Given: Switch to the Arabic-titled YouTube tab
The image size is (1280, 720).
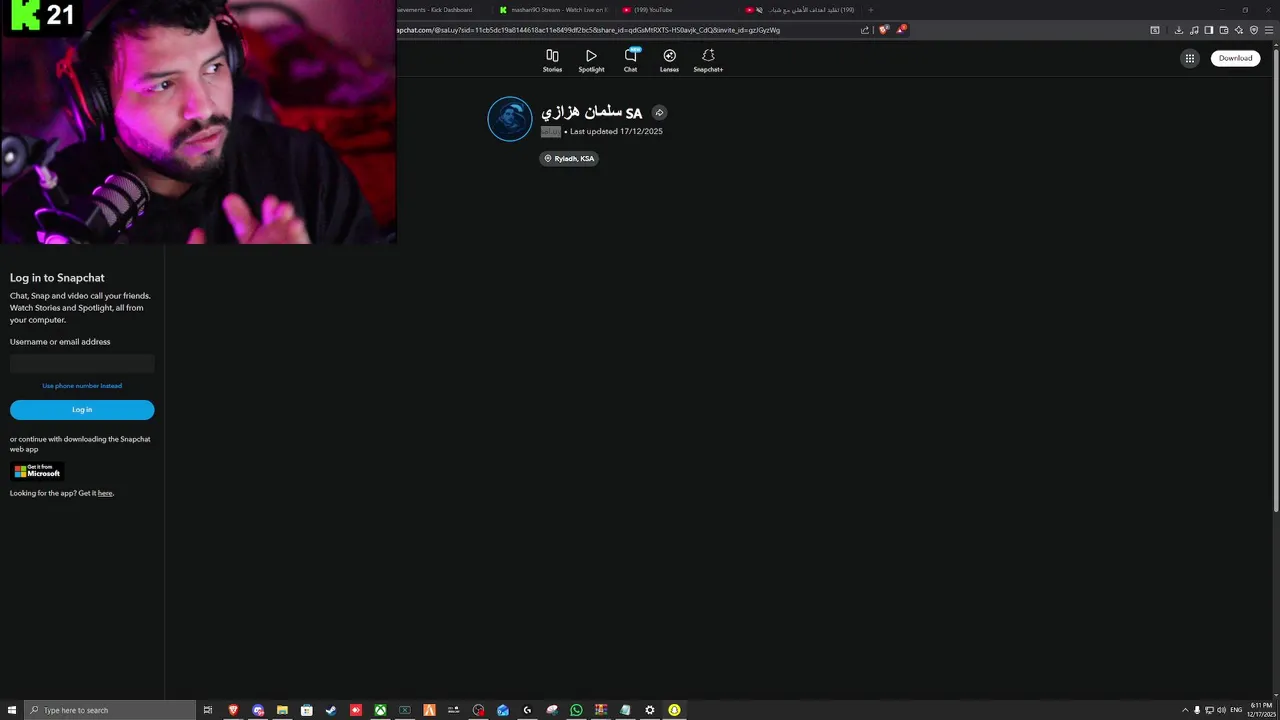Looking at the screenshot, I should pos(800,10).
